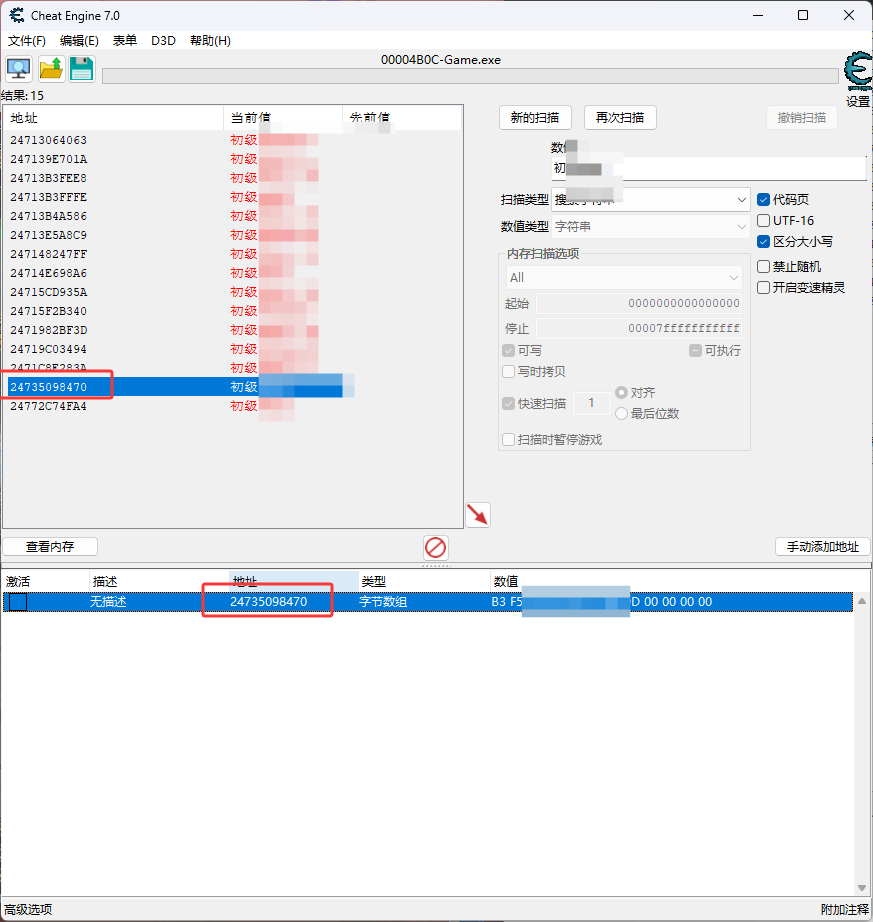Toggle the 代码页 checkbox
The width and height of the screenshot is (873, 922).
tap(764, 199)
